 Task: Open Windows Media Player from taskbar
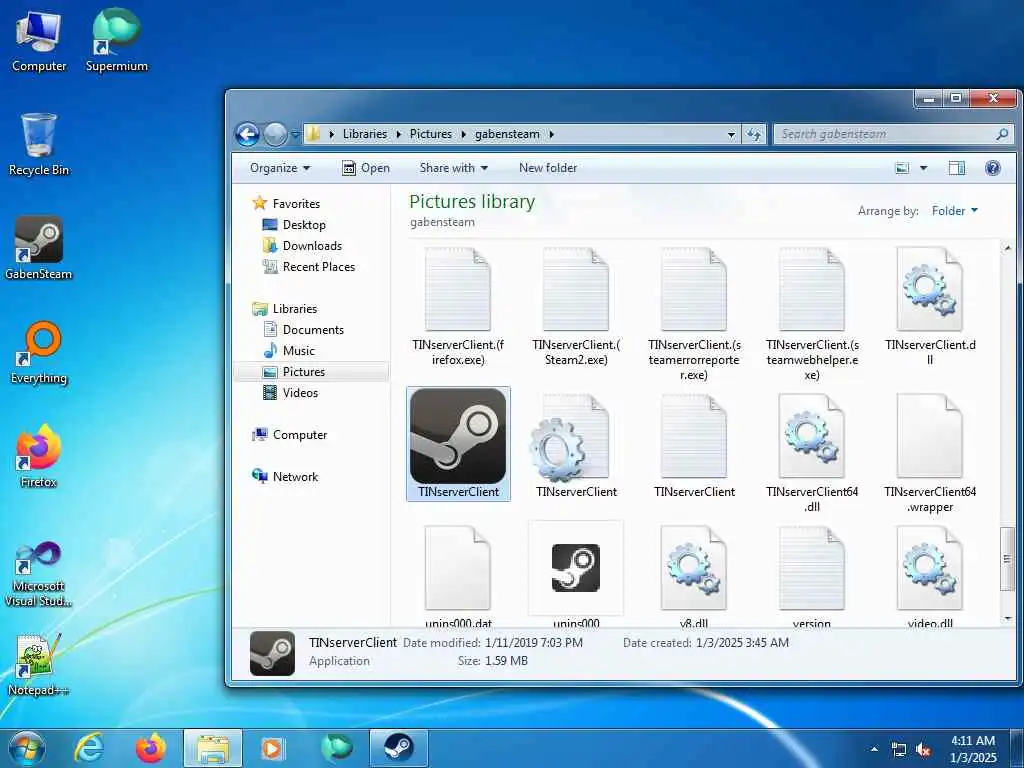coord(271,748)
